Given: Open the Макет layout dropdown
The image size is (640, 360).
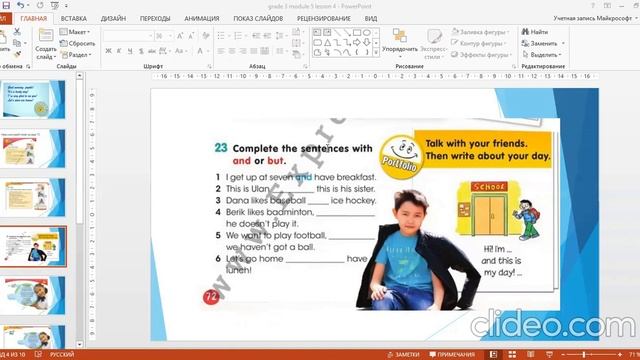Looking at the screenshot, I should pos(75,32).
